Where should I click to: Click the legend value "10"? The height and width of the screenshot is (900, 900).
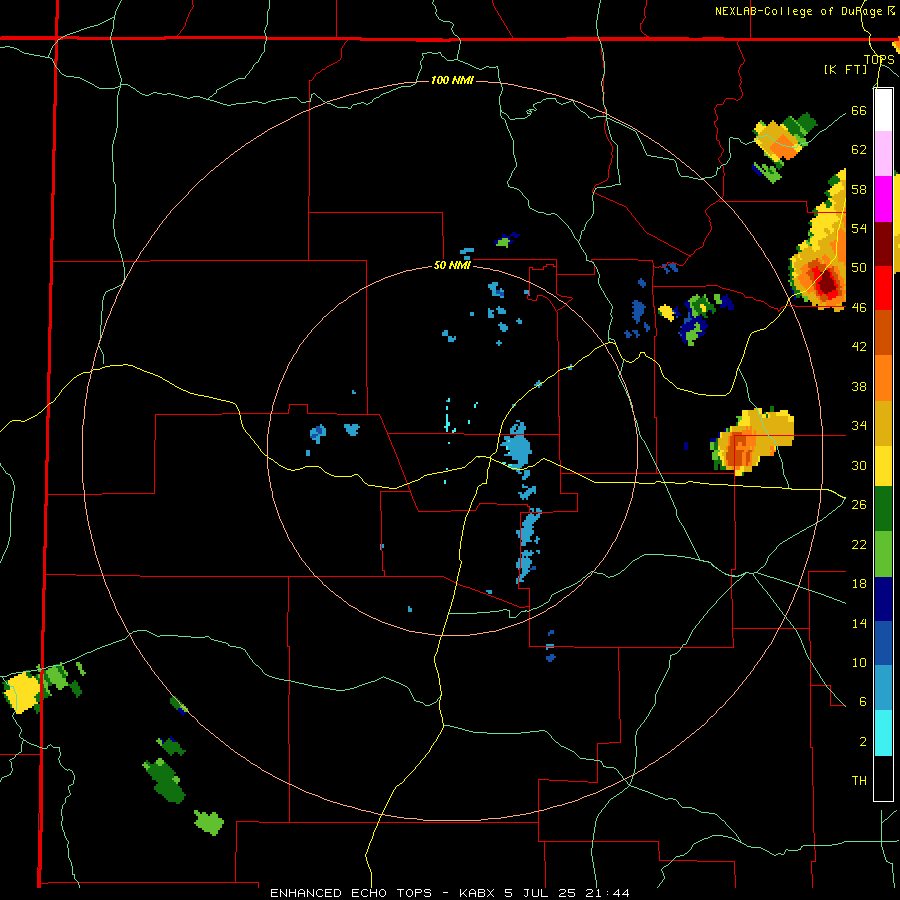click(x=859, y=662)
